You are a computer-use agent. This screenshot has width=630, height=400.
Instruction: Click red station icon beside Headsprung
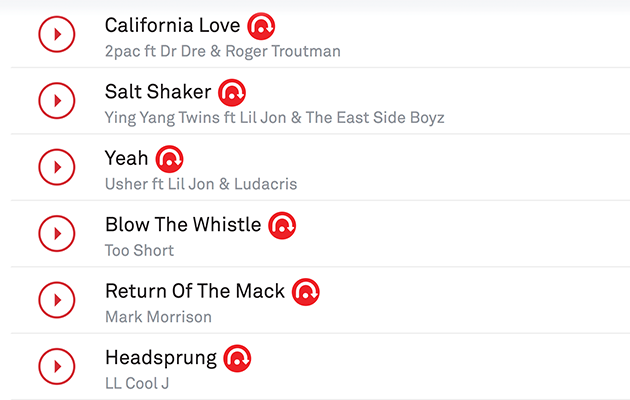(237, 358)
